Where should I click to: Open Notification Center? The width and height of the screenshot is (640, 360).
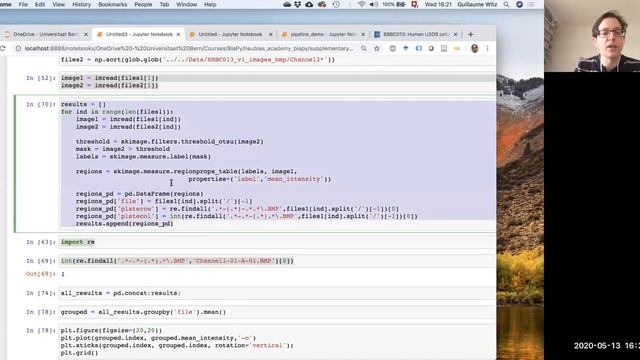(531, 4)
